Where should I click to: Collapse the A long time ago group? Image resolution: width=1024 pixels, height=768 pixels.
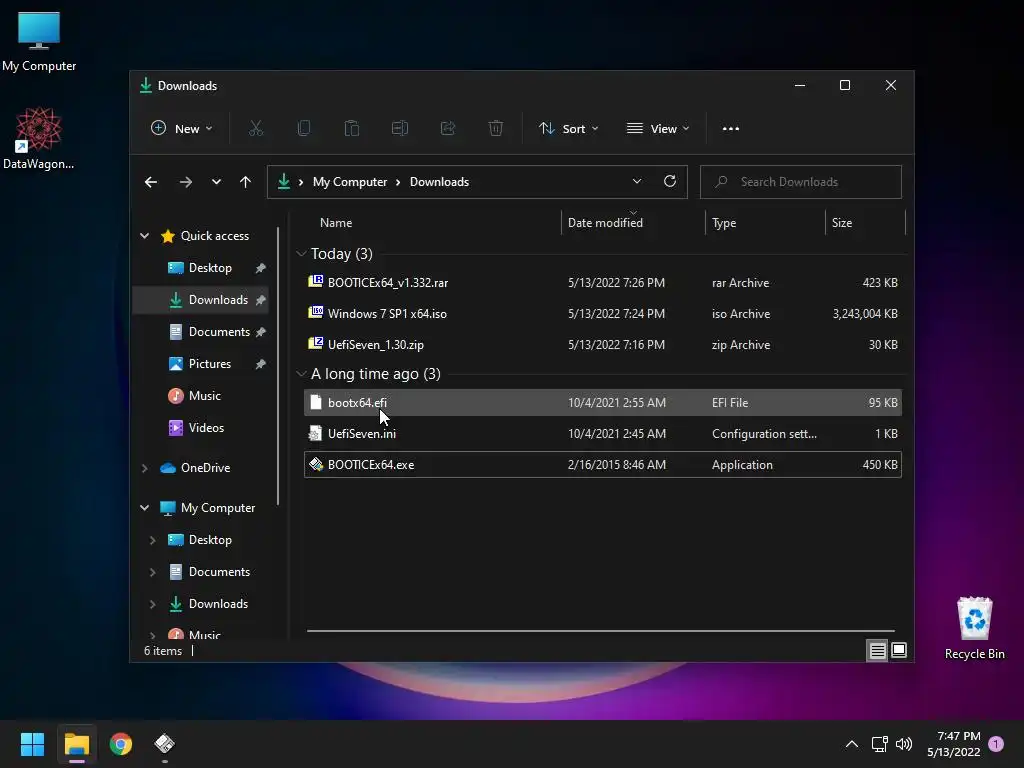pos(301,374)
